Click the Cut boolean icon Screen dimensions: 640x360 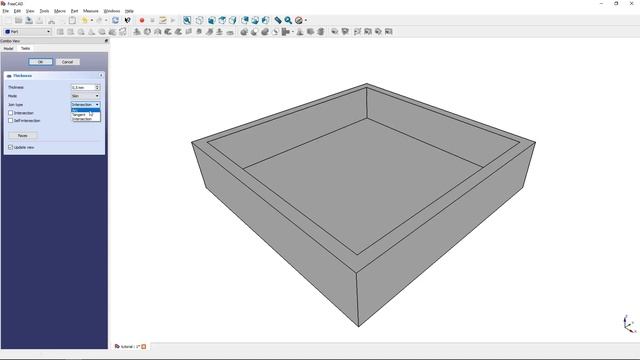[x=254, y=31]
